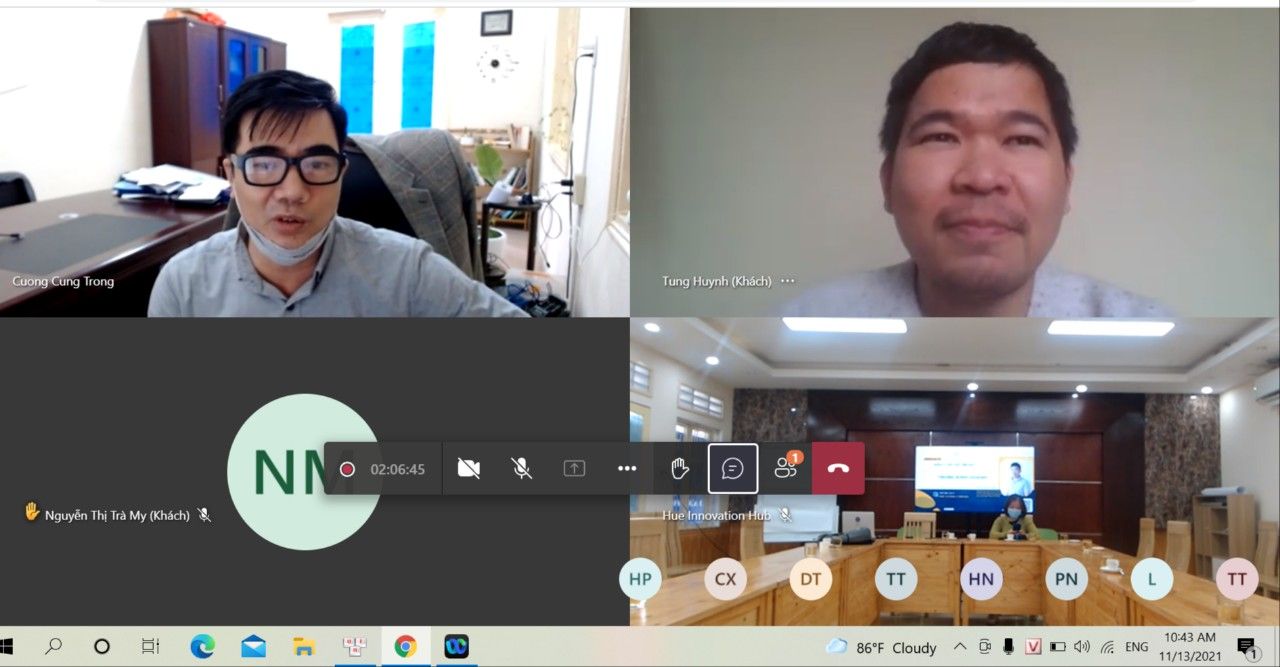Screen dimensions: 1280x667
Task: Turn on the camera in the meeting toolbar
Action: click(468, 469)
